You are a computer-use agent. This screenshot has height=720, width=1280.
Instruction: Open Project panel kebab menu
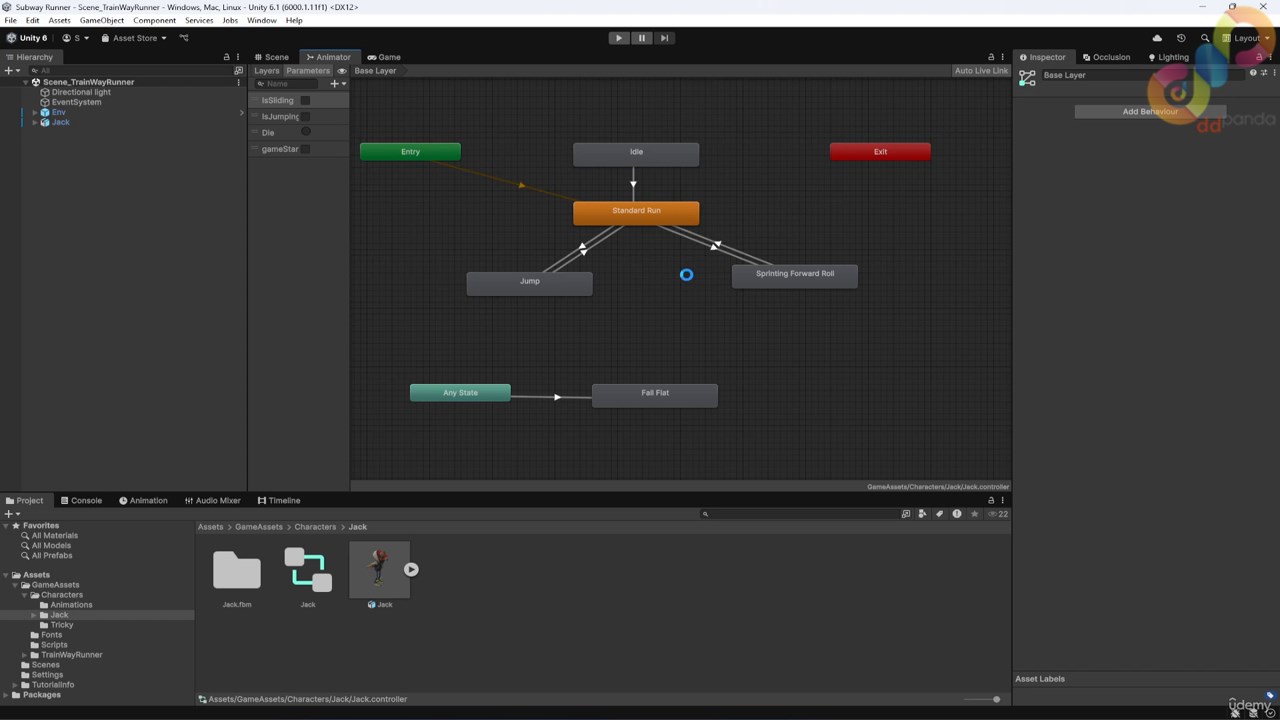[x=1003, y=500]
